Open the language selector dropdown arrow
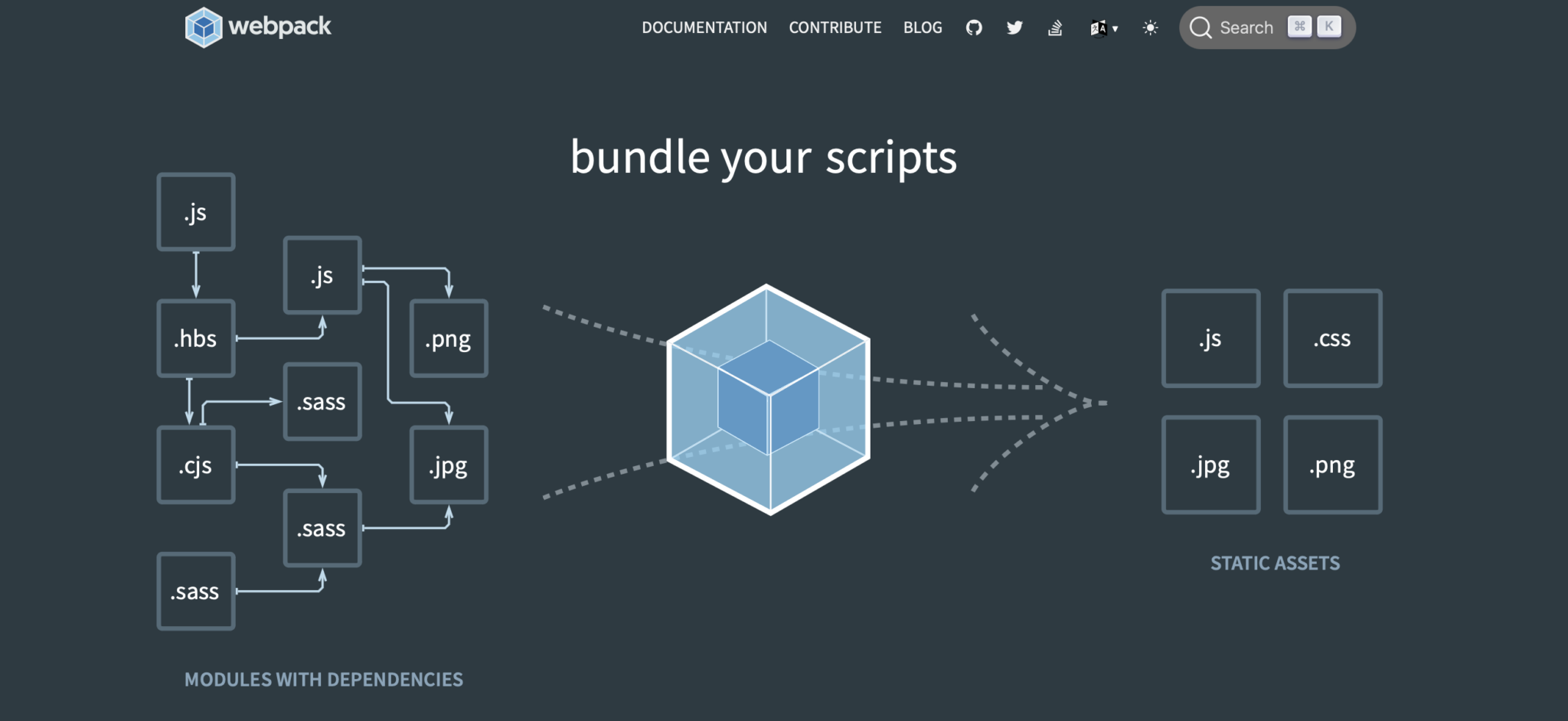1568x721 pixels. click(1116, 29)
